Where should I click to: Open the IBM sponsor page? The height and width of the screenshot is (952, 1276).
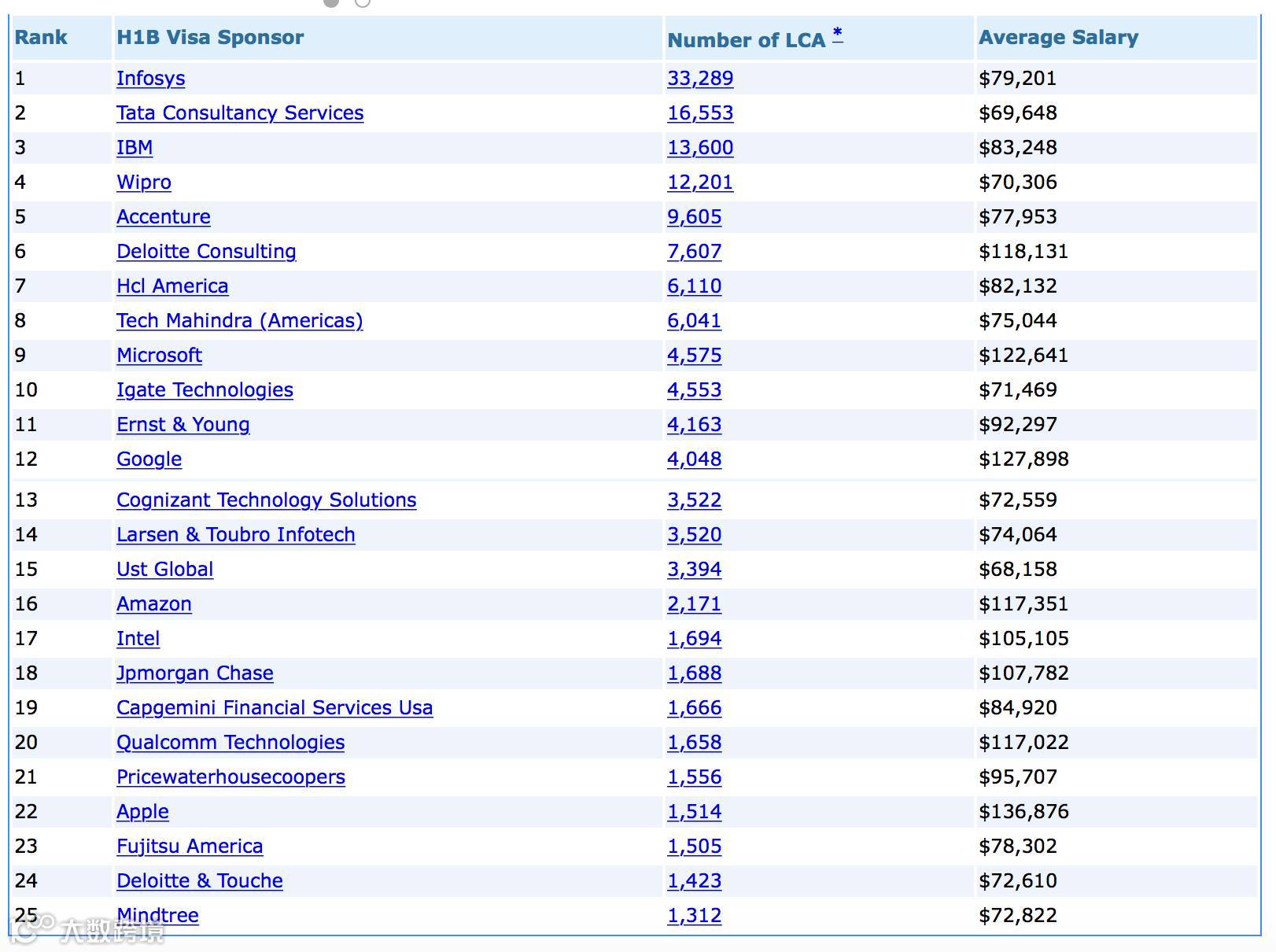[135, 148]
